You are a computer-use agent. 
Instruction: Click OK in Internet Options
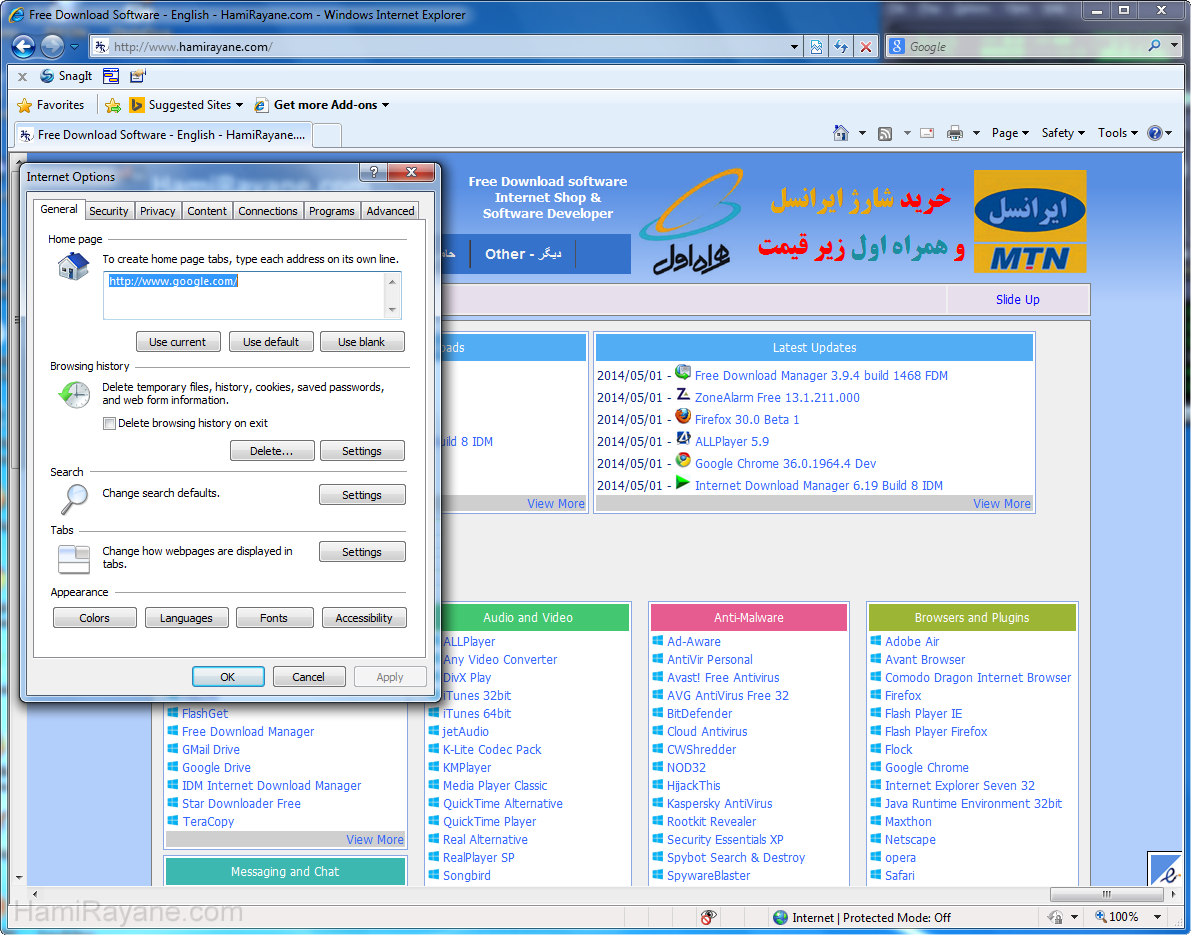[228, 677]
